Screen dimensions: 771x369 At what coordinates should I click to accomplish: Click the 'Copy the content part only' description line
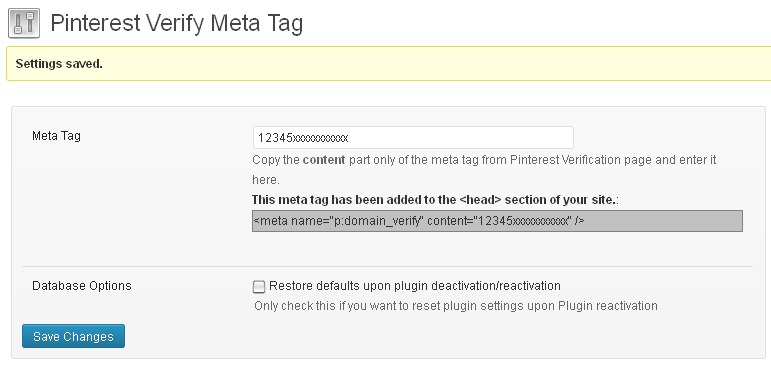[x=484, y=160]
